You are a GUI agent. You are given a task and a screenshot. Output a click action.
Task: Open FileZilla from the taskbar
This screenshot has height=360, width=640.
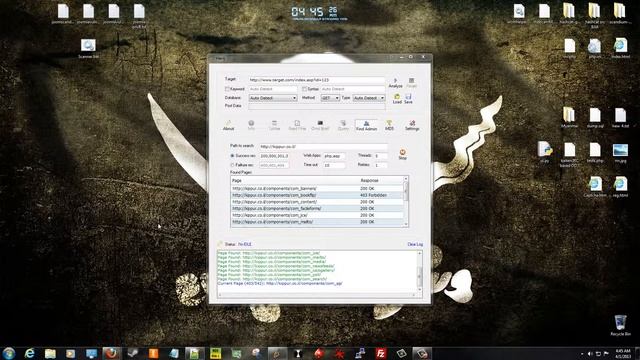(x=380, y=353)
